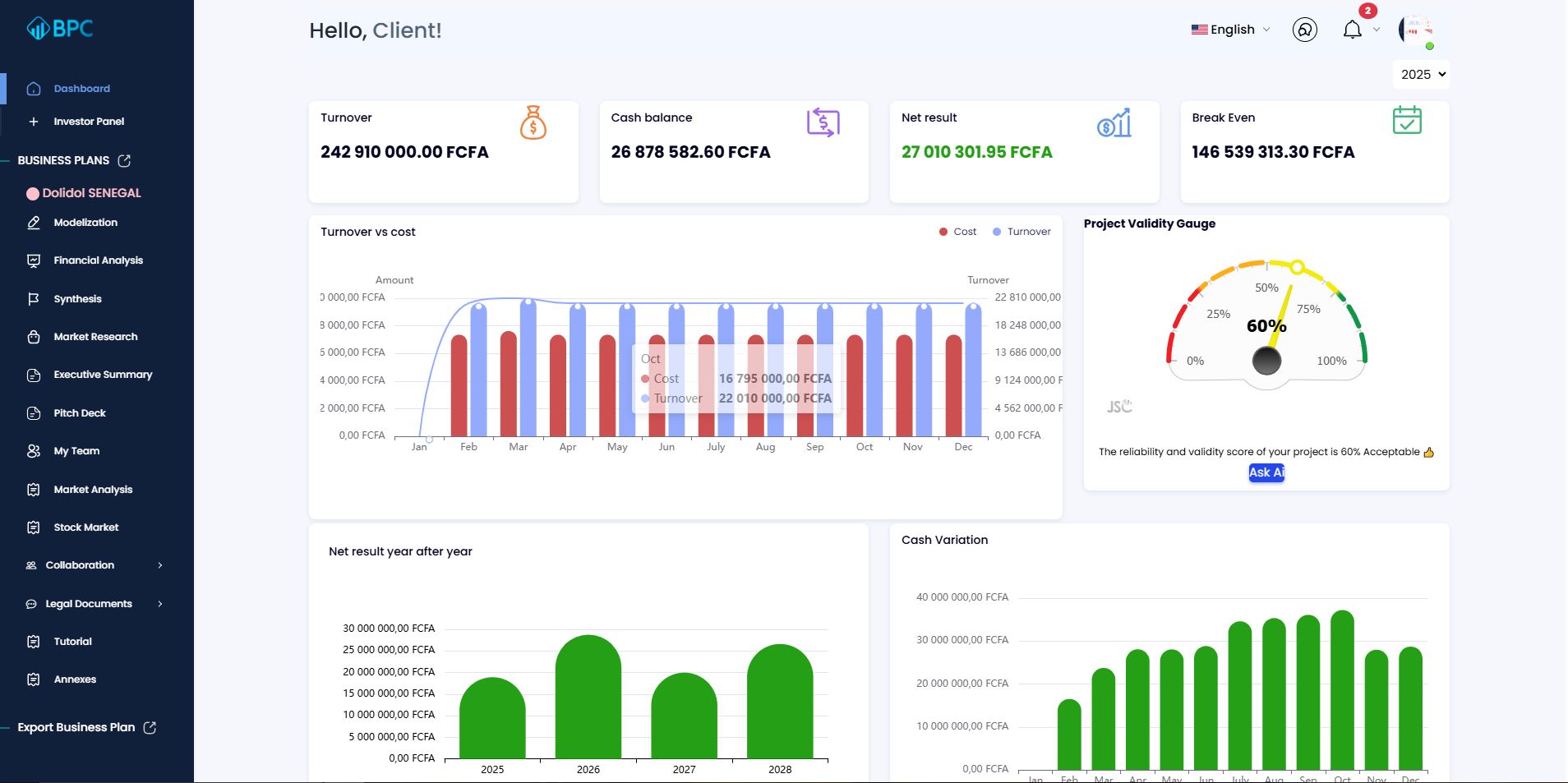Image resolution: width=1568 pixels, height=783 pixels.
Task: Click the headset support icon
Action: point(1304,30)
